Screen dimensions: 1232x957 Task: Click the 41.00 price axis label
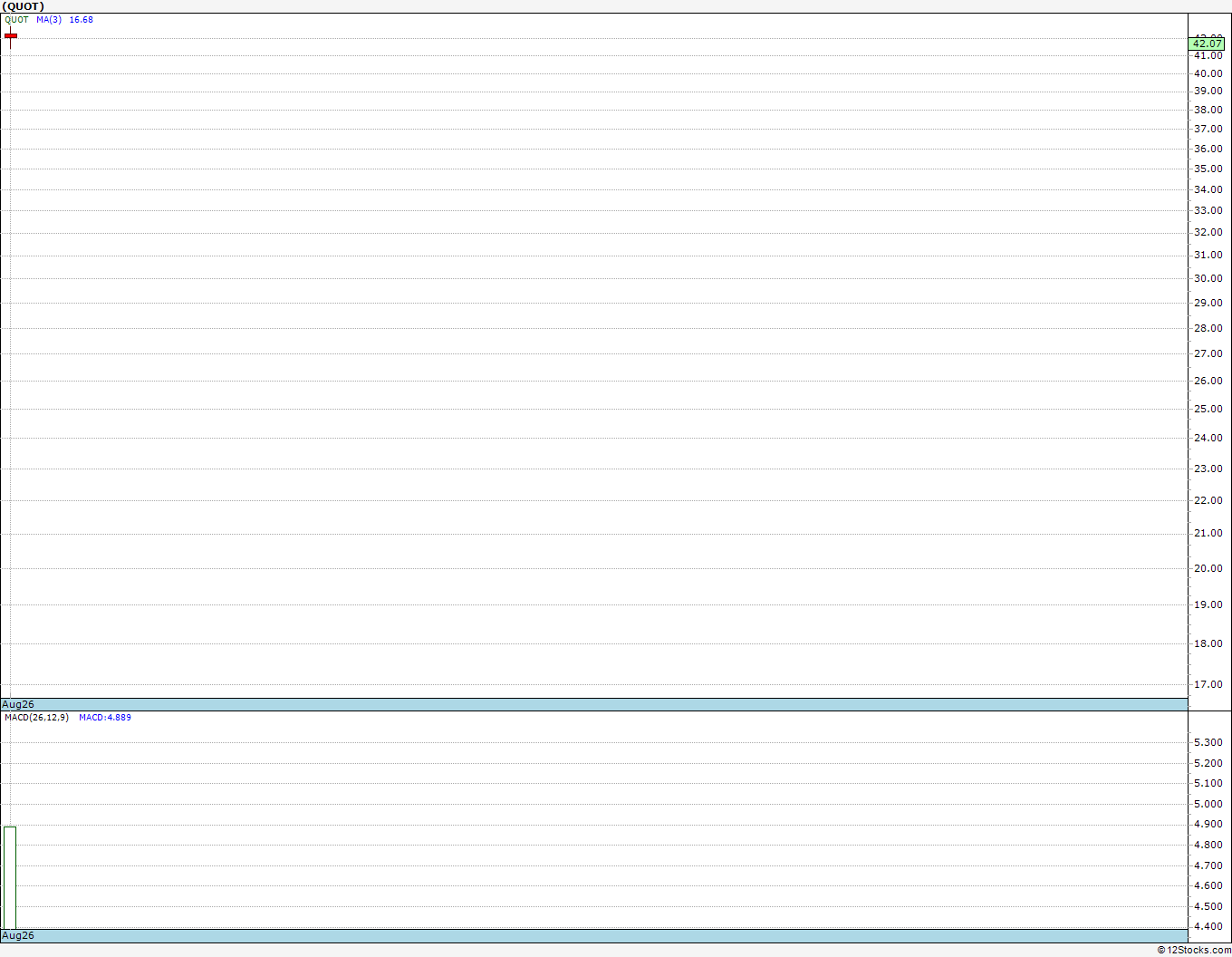pyautogui.click(x=1208, y=55)
